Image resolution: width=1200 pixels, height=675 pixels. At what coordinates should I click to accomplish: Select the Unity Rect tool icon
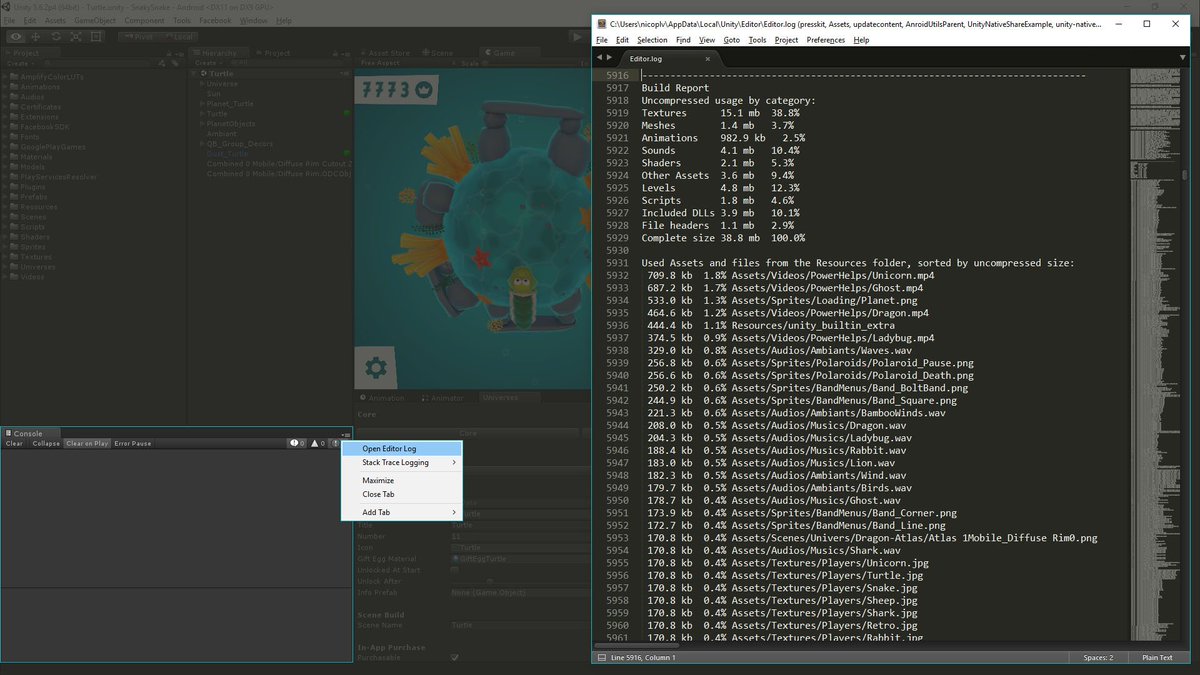(x=96, y=36)
